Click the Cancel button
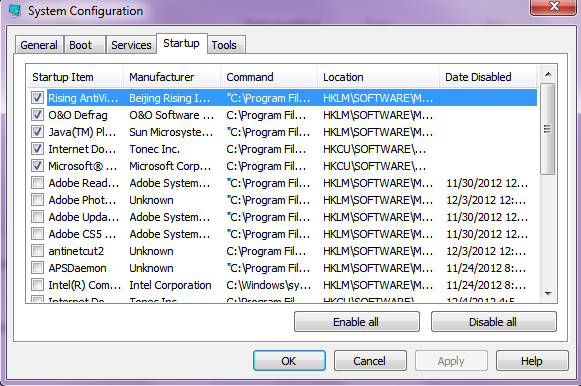The image size is (581, 386). (370, 360)
